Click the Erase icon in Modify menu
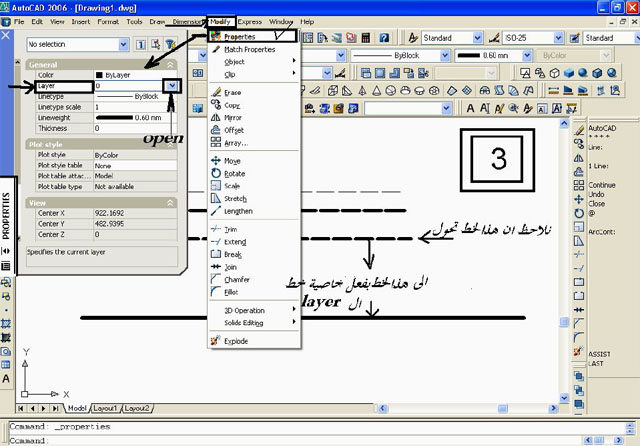 tap(216, 92)
